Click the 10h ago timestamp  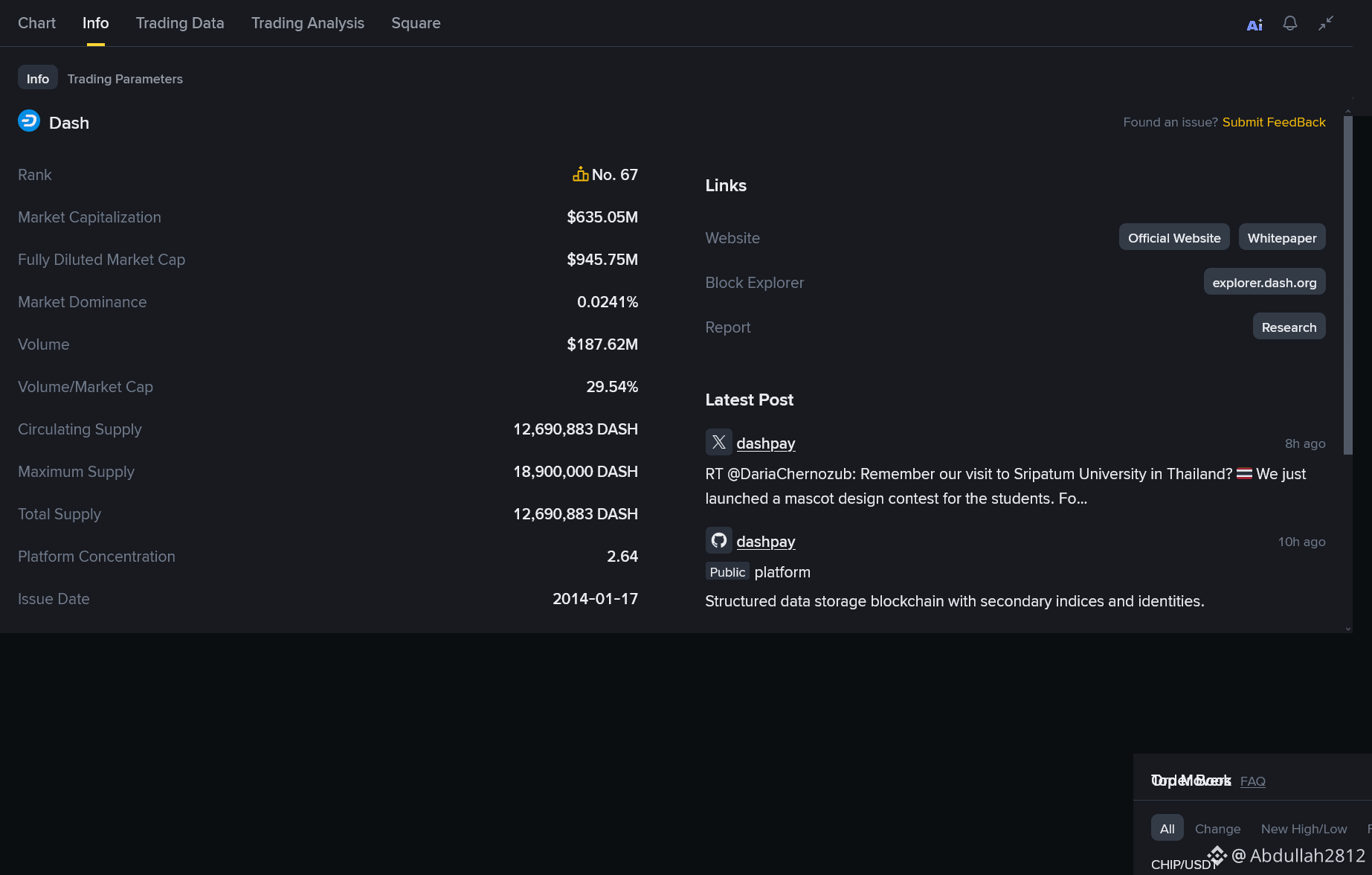coord(1301,542)
